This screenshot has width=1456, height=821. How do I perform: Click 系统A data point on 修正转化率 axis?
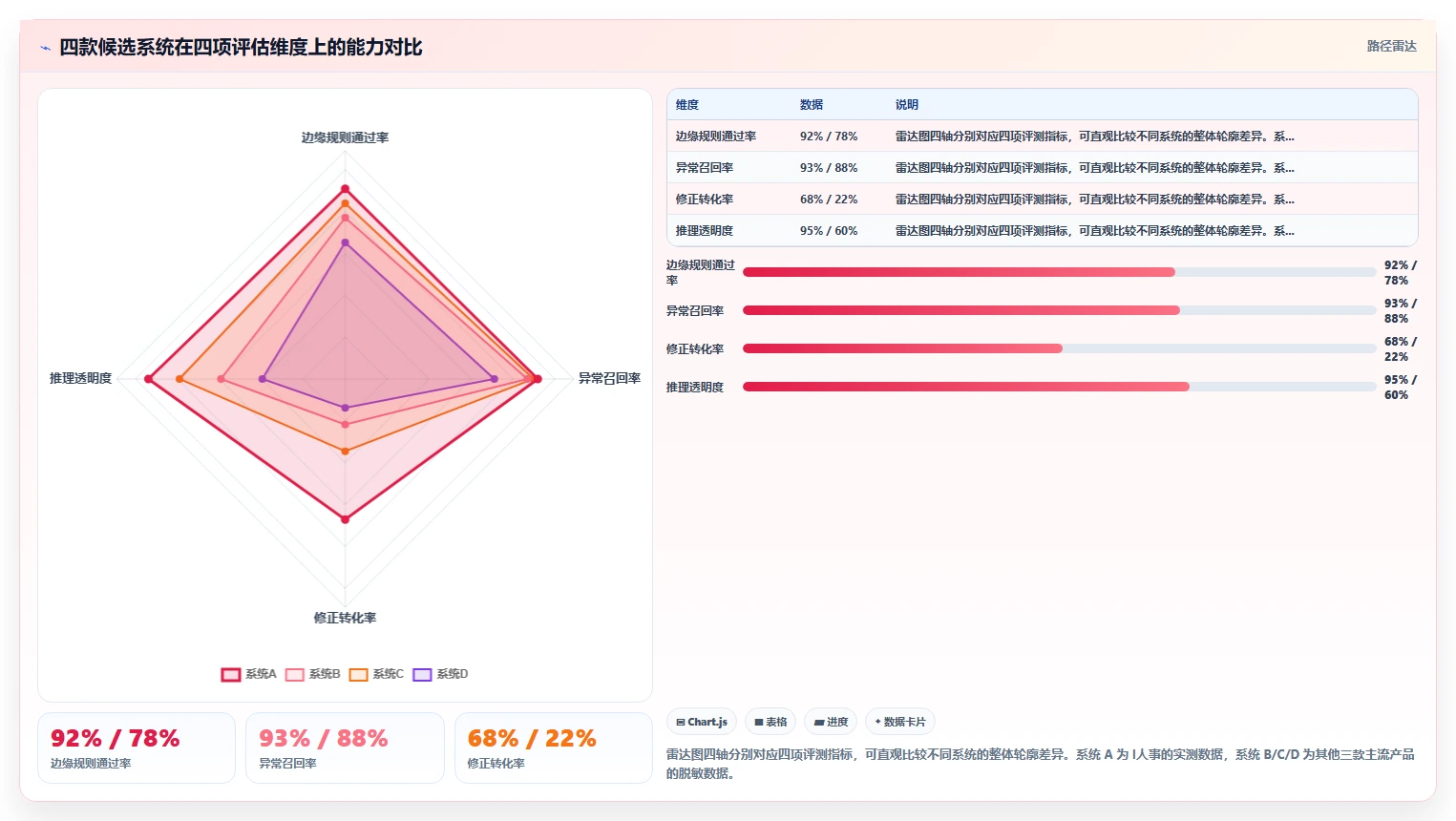click(x=346, y=519)
